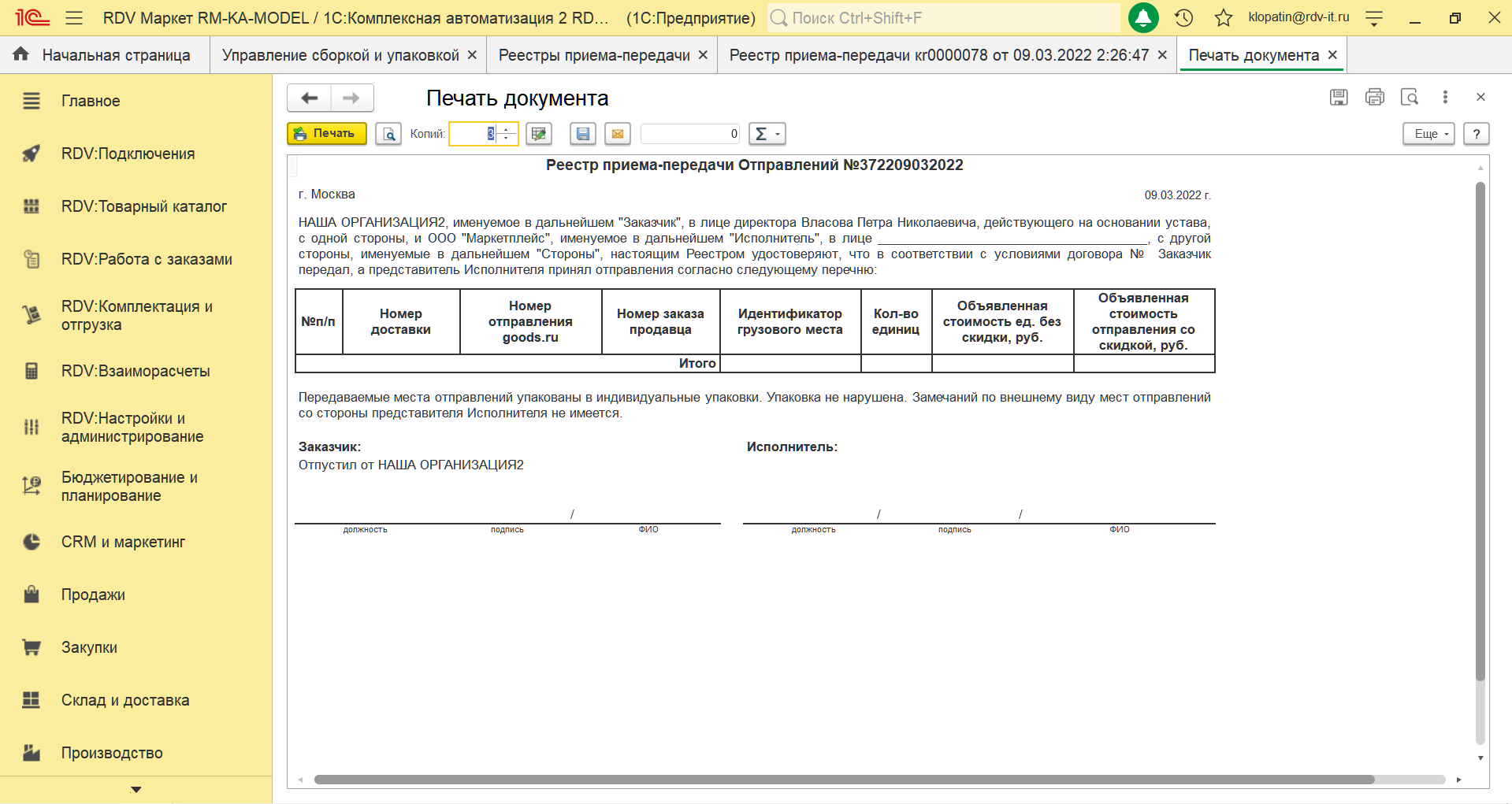Click the Копий number input field
The width and height of the screenshot is (1512, 804).
[473, 134]
